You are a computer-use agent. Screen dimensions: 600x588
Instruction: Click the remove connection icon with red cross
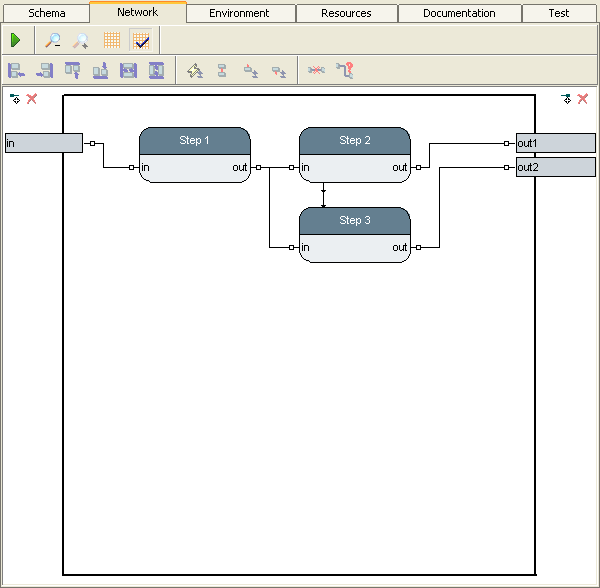pyautogui.click(x=316, y=71)
